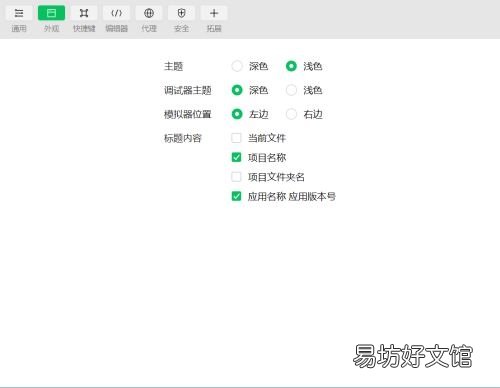
Task: Set 主题 theme to 浅色
Action: (x=291, y=66)
